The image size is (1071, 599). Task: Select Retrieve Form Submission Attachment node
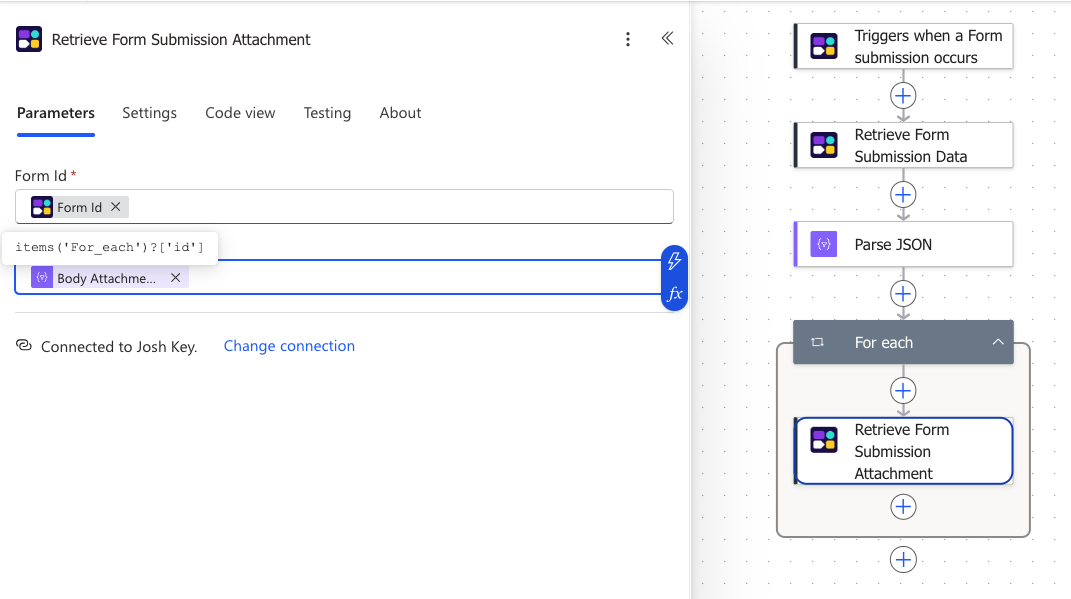point(903,451)
